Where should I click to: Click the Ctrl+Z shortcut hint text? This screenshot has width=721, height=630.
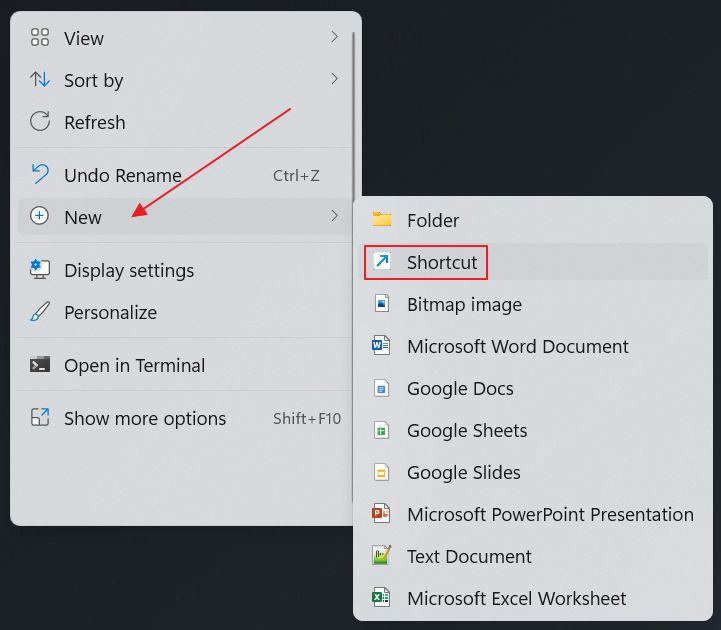click(296, 175)
